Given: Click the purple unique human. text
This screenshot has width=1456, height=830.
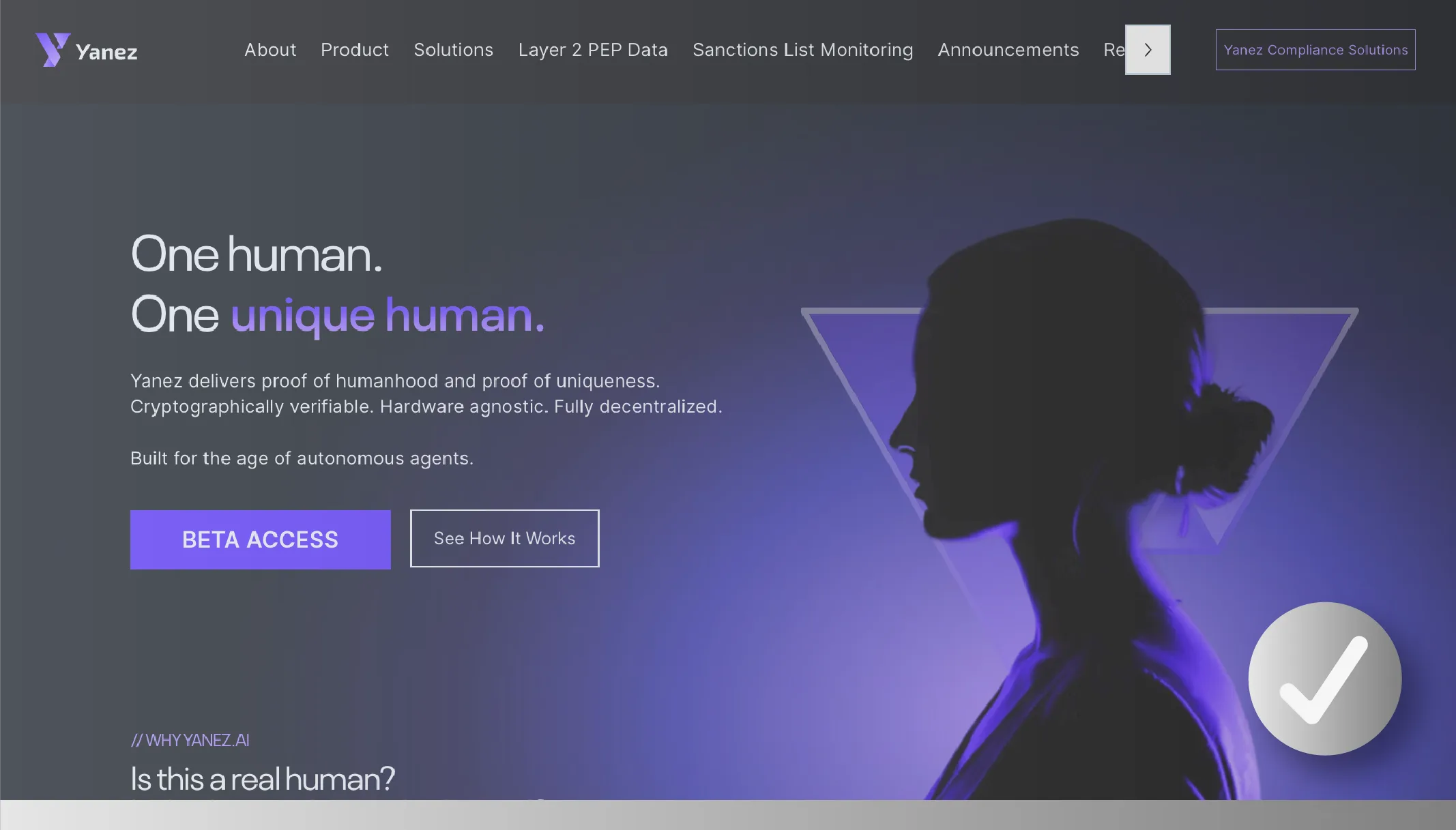Looking at the screenshot, I should (388, 315).
